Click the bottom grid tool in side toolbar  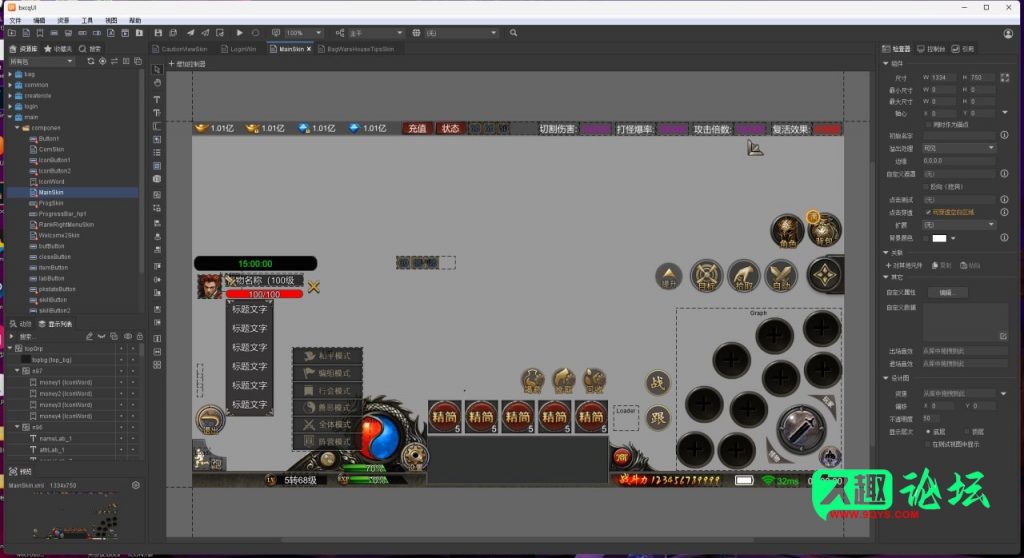(157, 365)
